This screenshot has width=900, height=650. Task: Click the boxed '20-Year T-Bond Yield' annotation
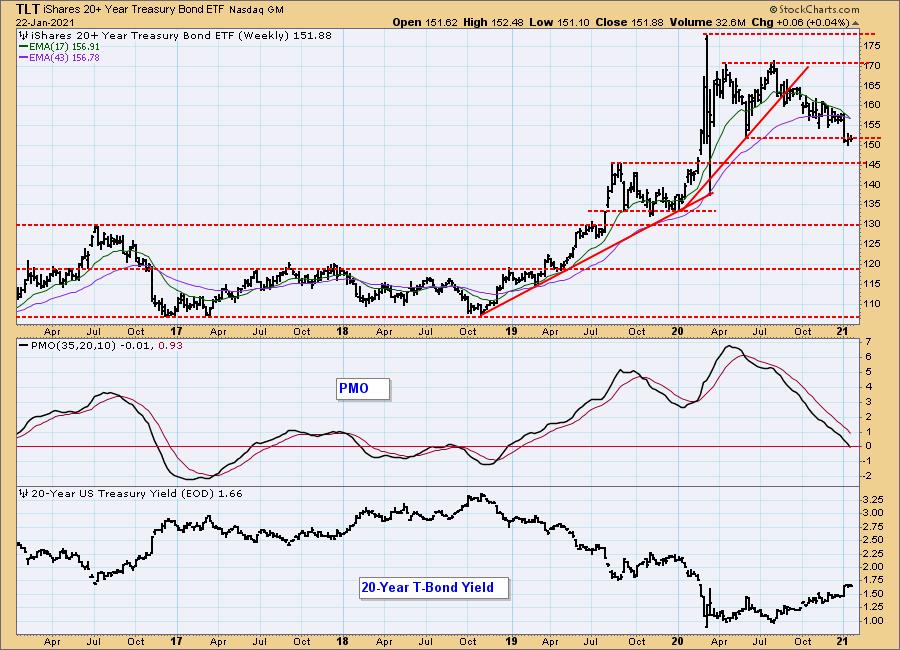(433, 587)
